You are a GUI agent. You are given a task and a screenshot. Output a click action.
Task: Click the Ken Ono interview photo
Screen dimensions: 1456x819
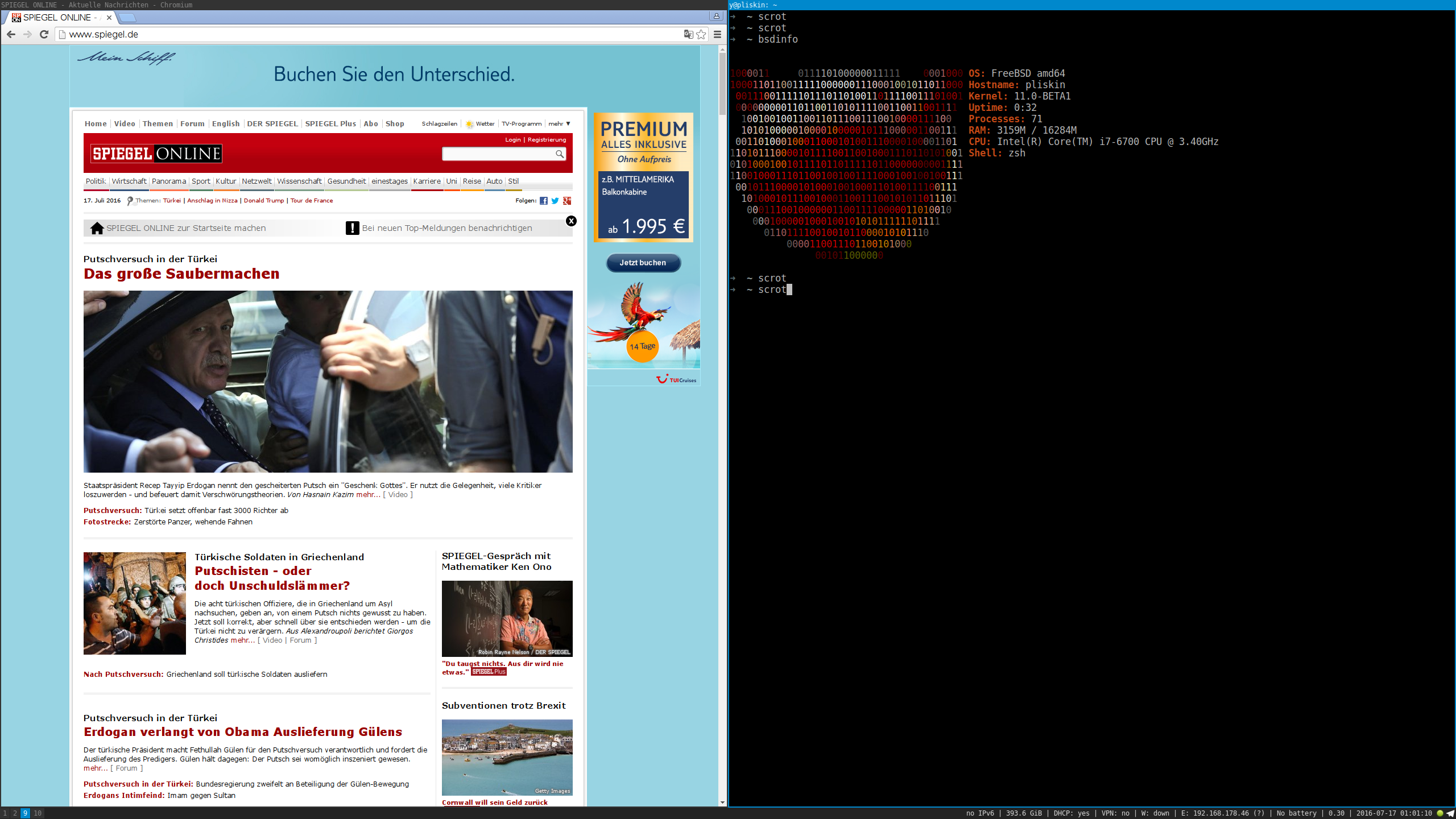(507, 619)
